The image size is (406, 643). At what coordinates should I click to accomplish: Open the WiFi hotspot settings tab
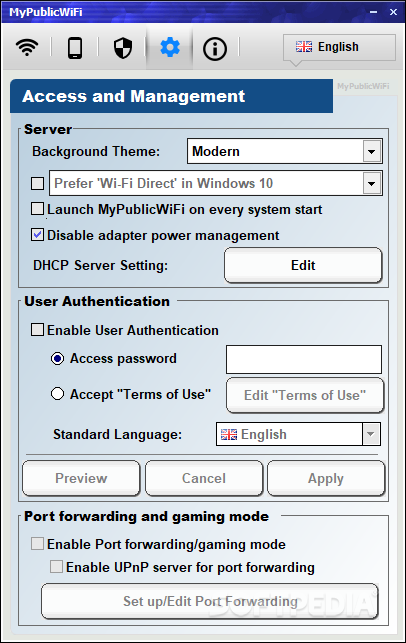tap(27, 48)
